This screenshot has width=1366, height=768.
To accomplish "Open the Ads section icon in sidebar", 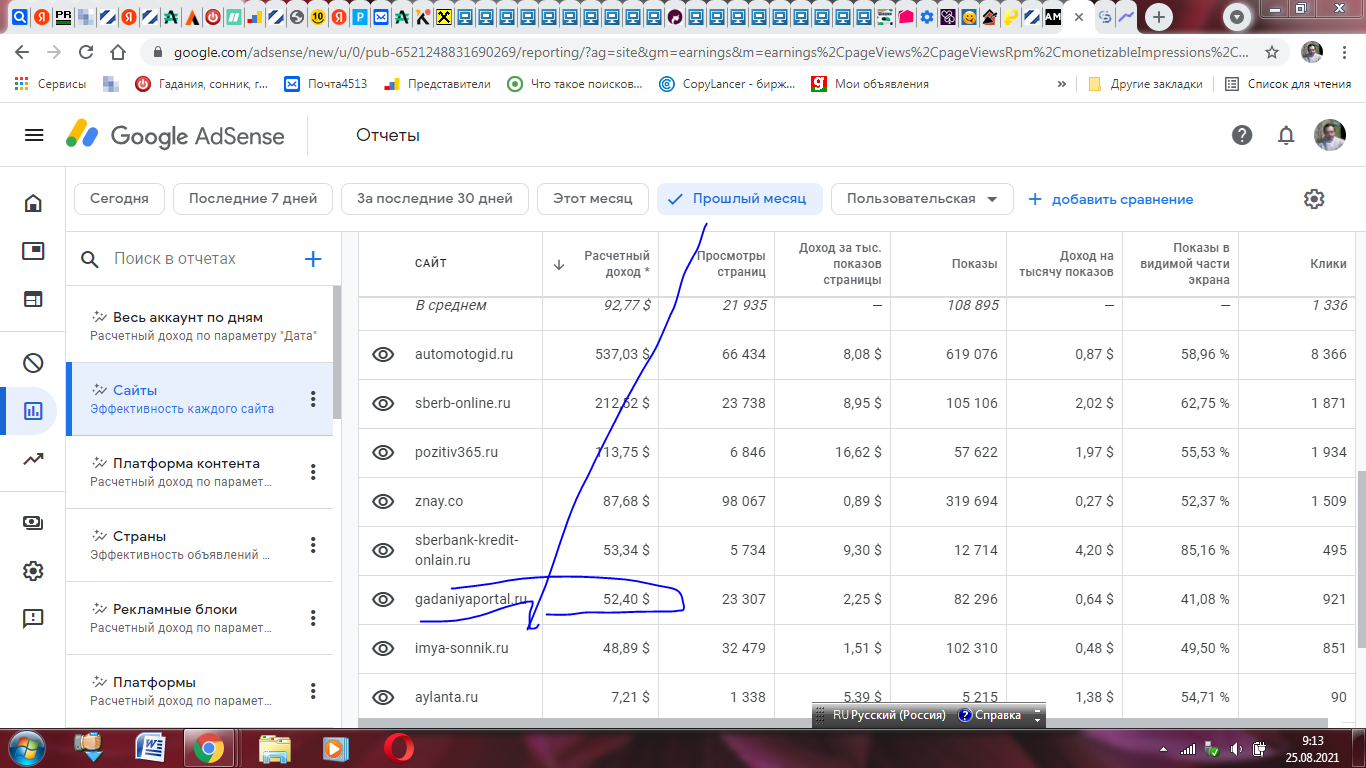I will pyautogui.click(x=34, y=251).
